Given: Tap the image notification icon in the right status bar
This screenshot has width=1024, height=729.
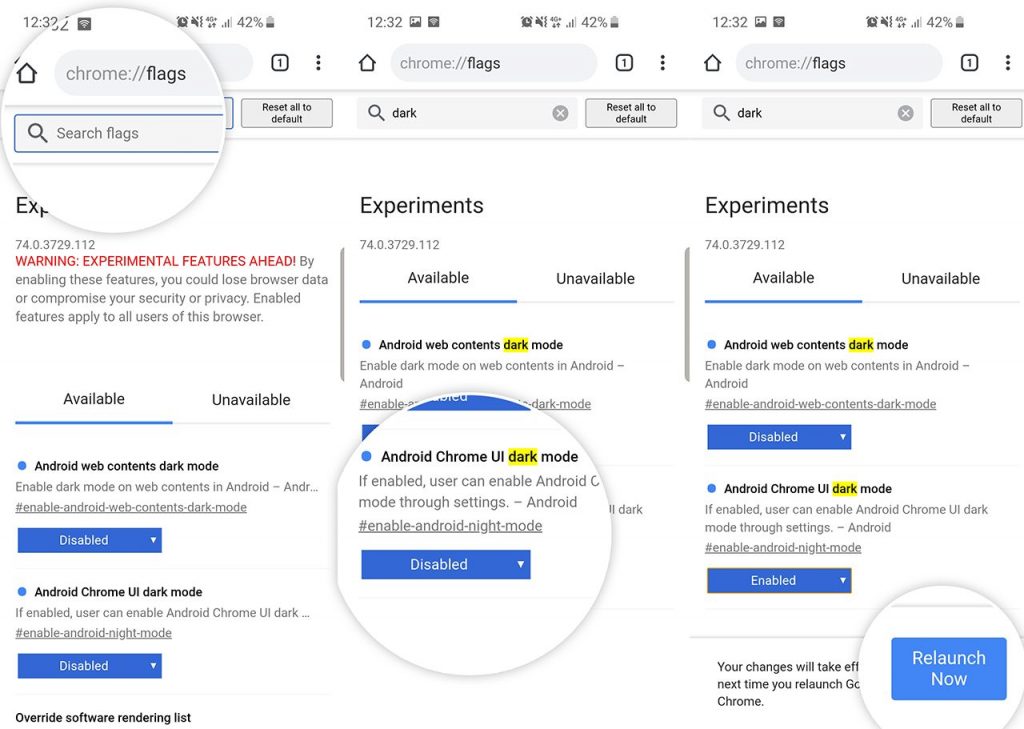Looking at the screenshot, I should 760,22.
